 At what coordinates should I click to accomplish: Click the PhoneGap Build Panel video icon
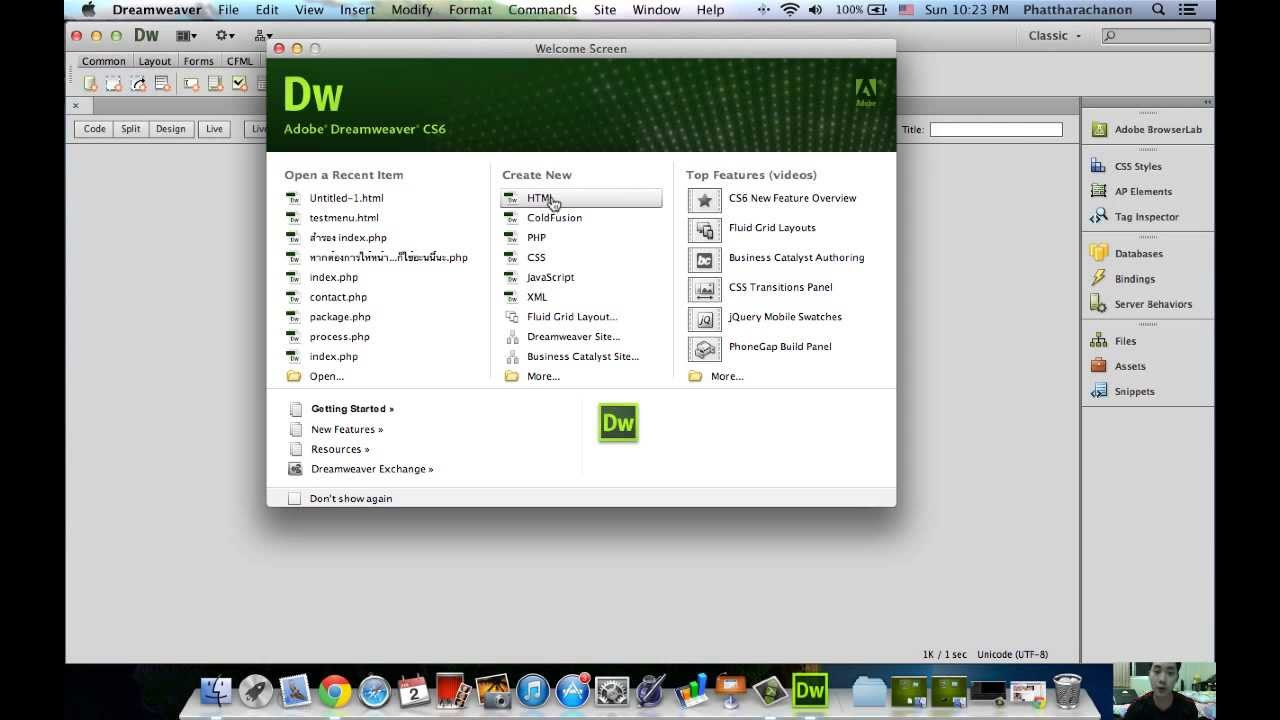pyautogui.click(x=705, y=349)
